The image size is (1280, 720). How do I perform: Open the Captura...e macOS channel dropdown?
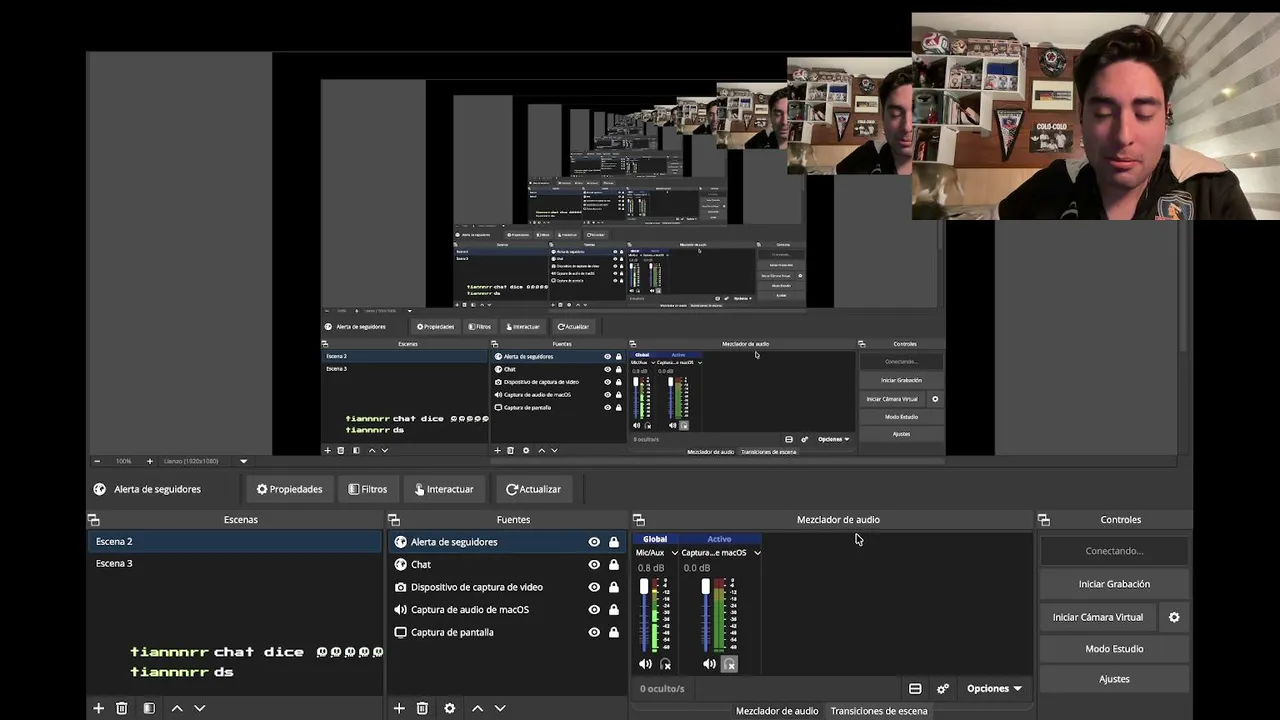coord(757,553)
